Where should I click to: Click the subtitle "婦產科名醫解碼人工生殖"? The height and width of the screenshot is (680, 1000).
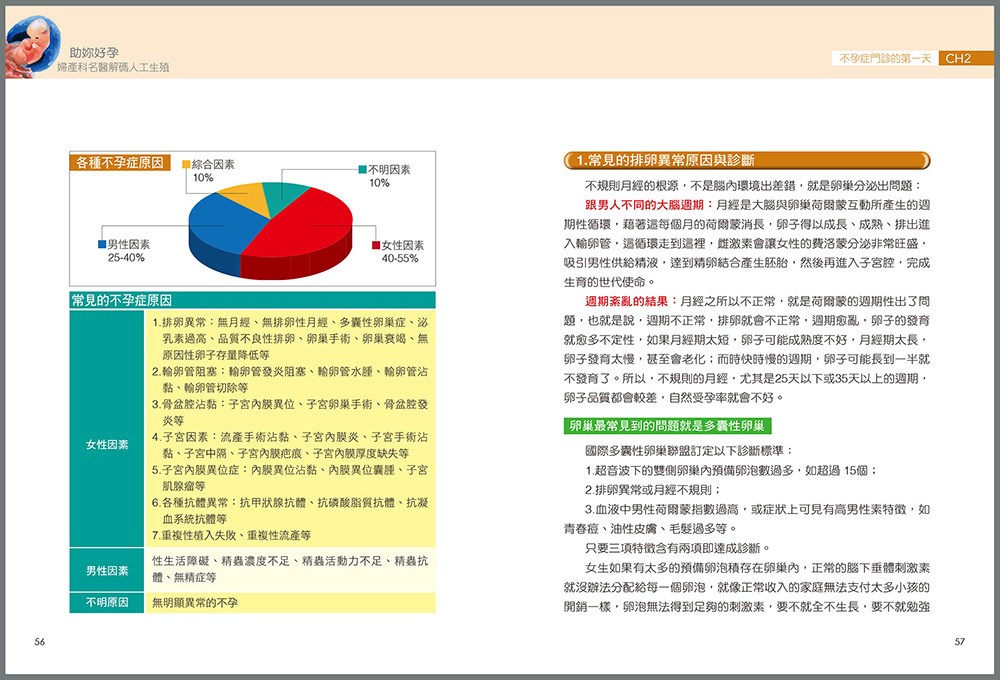pyautogui.click(x=113, y=67)
